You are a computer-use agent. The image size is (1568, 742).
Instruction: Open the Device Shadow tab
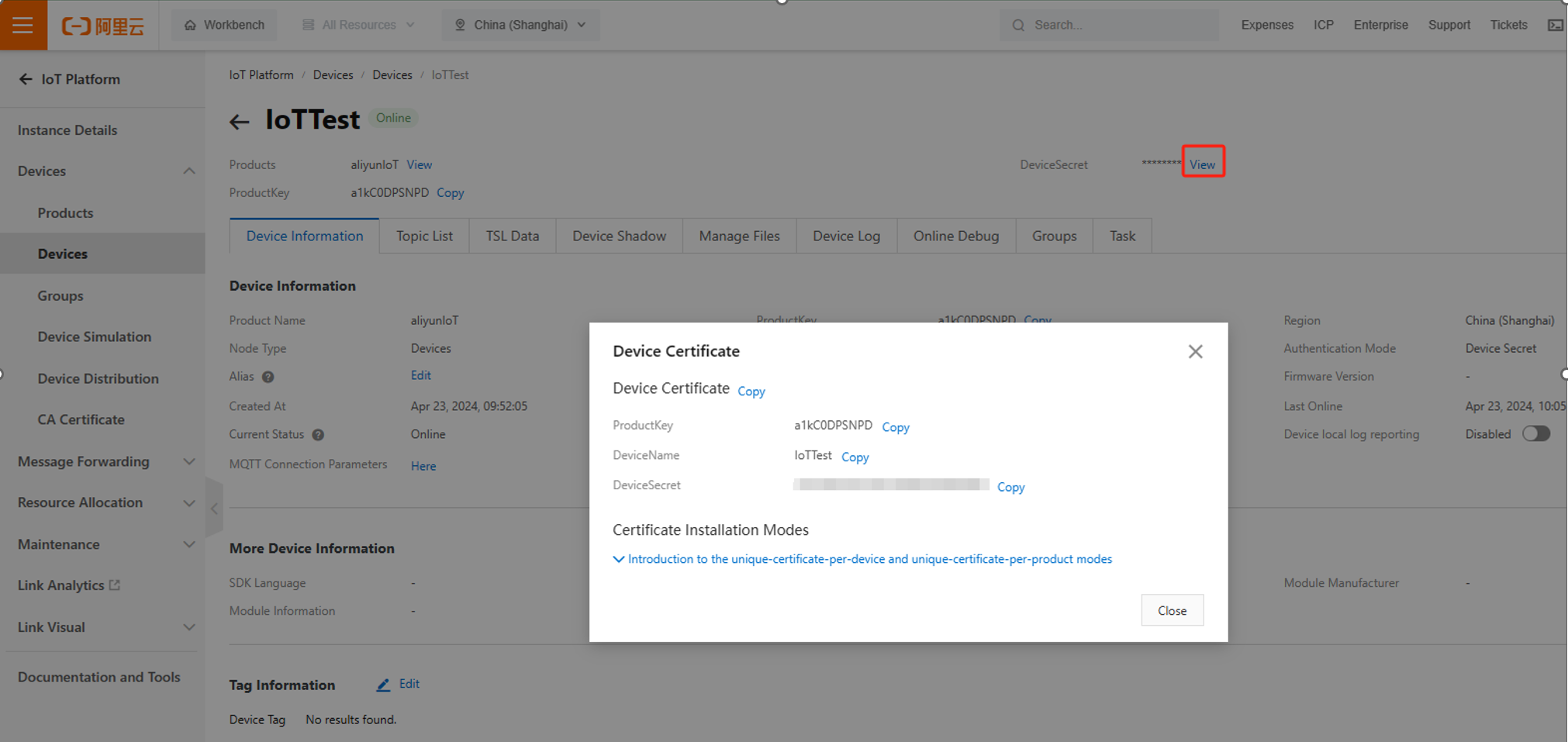tap(619, 236)
